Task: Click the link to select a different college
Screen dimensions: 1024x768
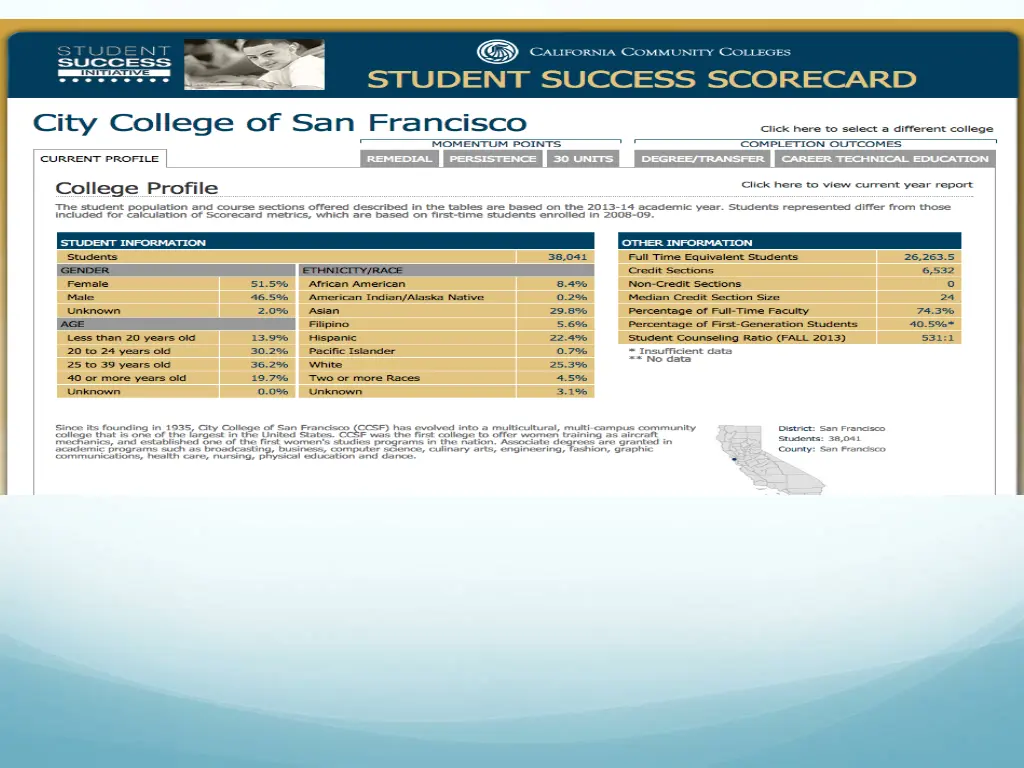Action: pos(876,129)
